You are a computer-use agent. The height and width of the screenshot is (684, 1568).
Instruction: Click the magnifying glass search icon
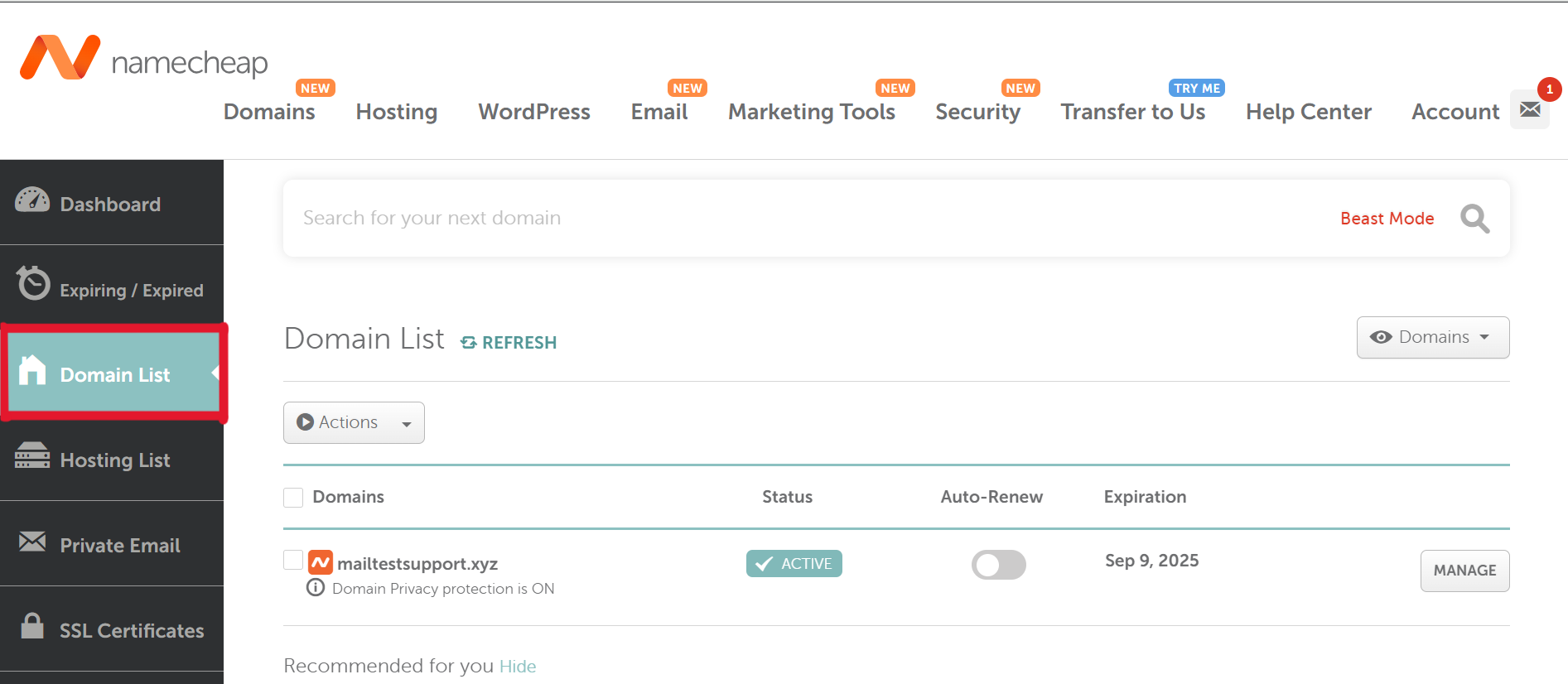(x=1474, y=219)
